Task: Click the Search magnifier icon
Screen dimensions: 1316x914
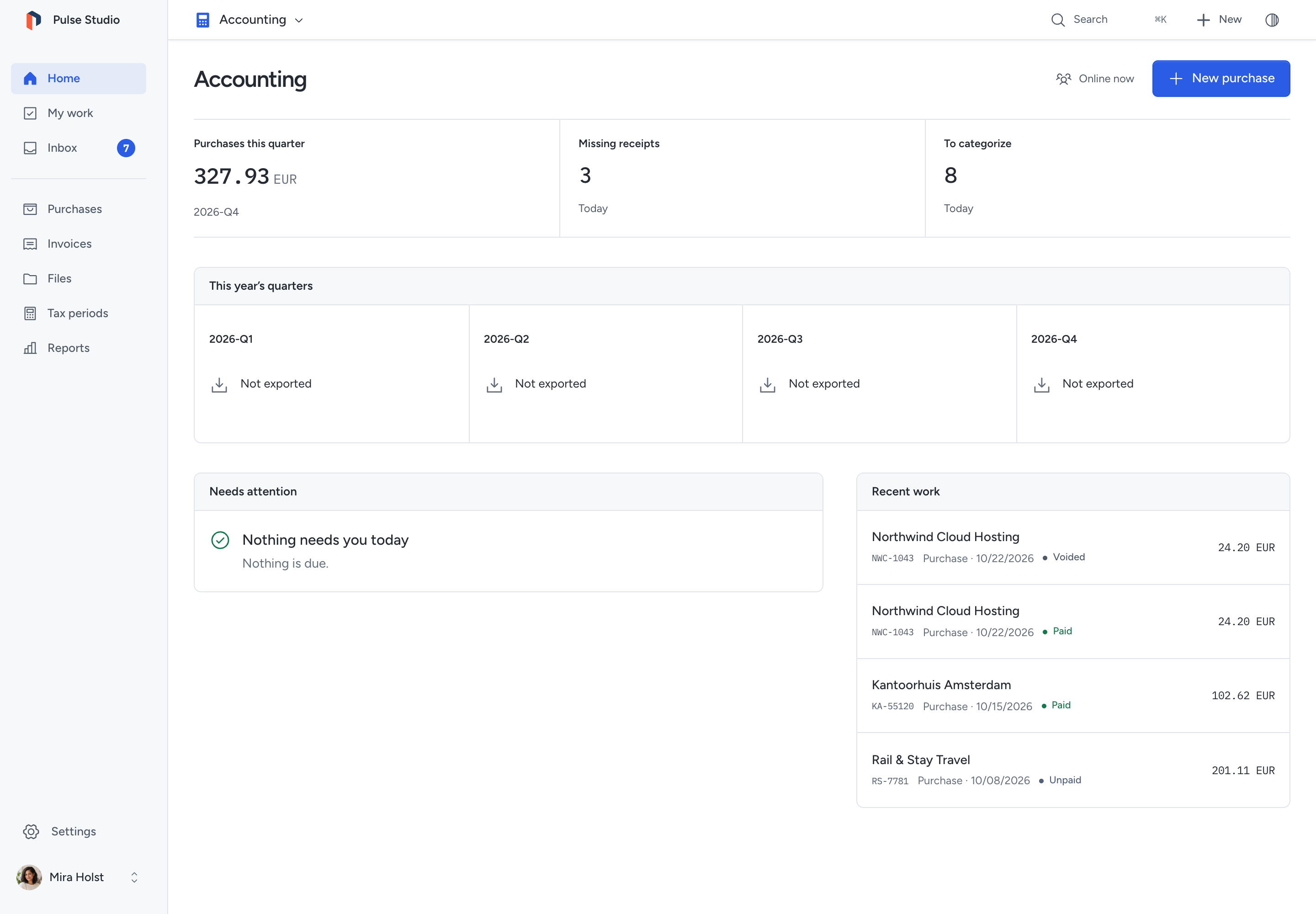Action: click(1058, 20)
